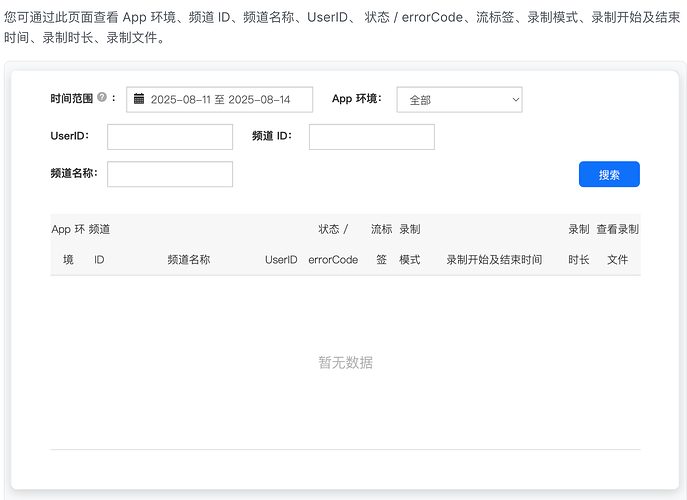687x500 pixels.
Task: Click the 暂无数据 empty table placeholder
Action: tap(345, 362)
